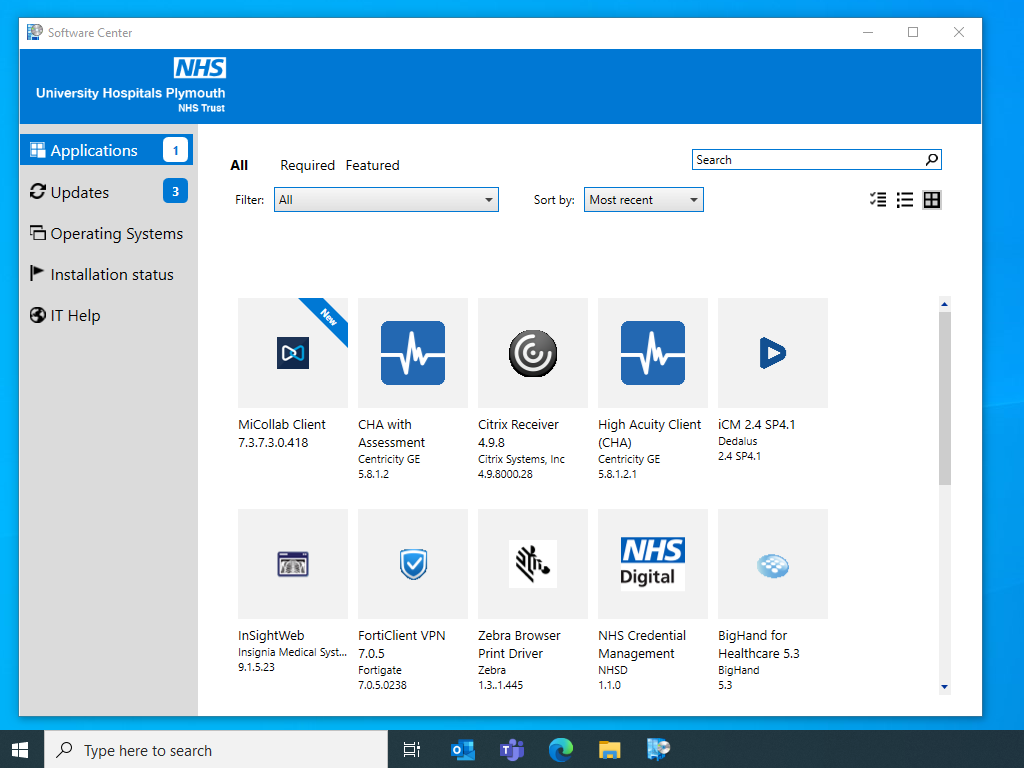Switch to tile grid view icon
Screen dimensions: 1024x768
pos(932,200)
